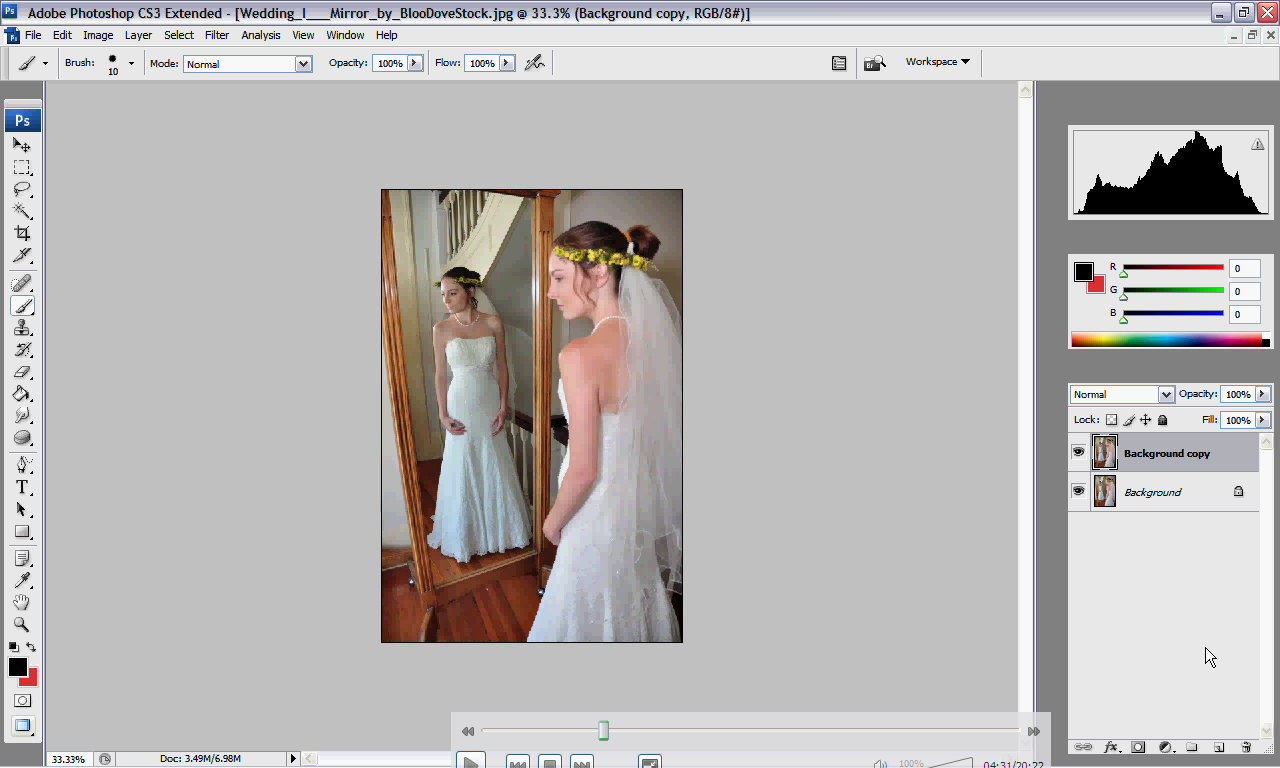Select the Path Selection tool
This screenshot has height=768, width=1280.
click(x=22, y=510)
